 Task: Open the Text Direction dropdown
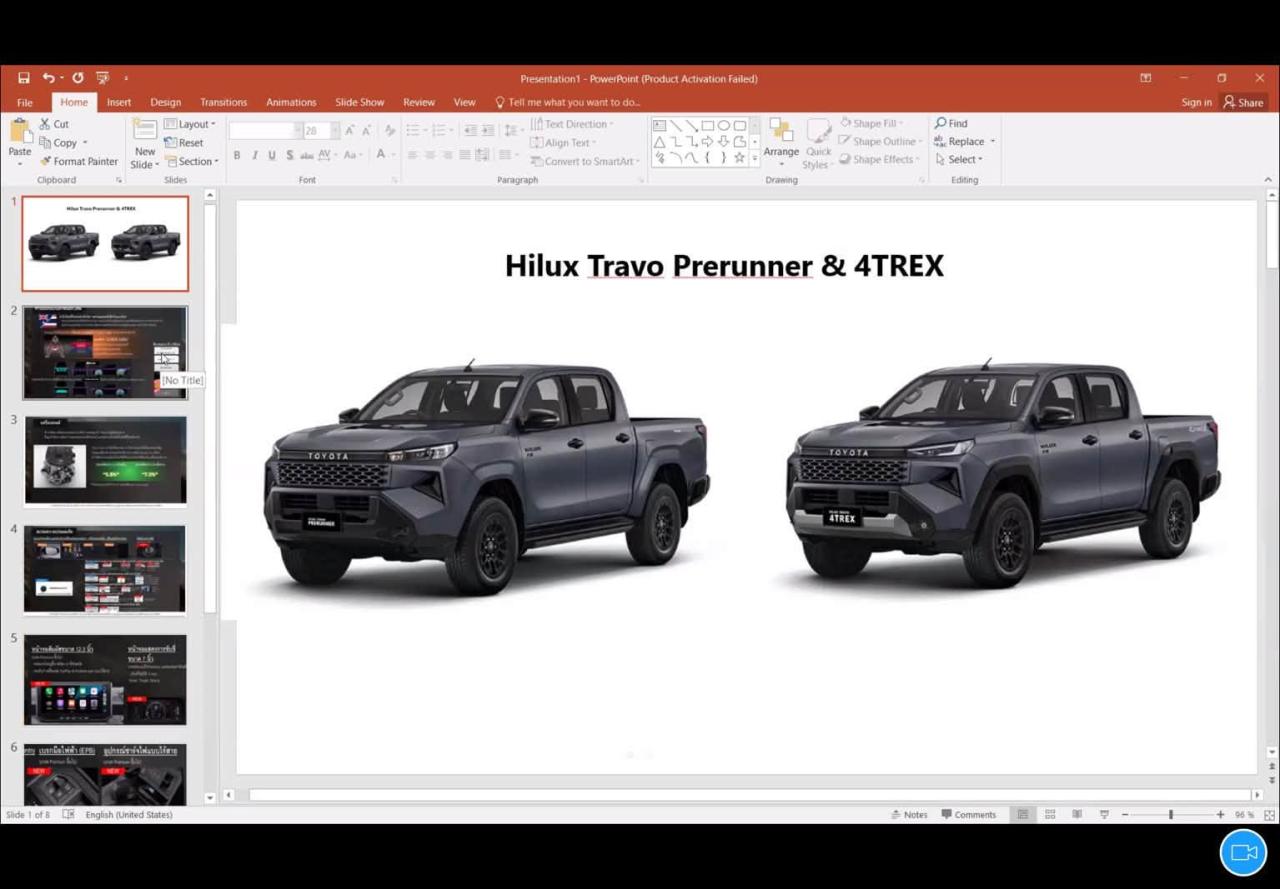tap(572, 124)
